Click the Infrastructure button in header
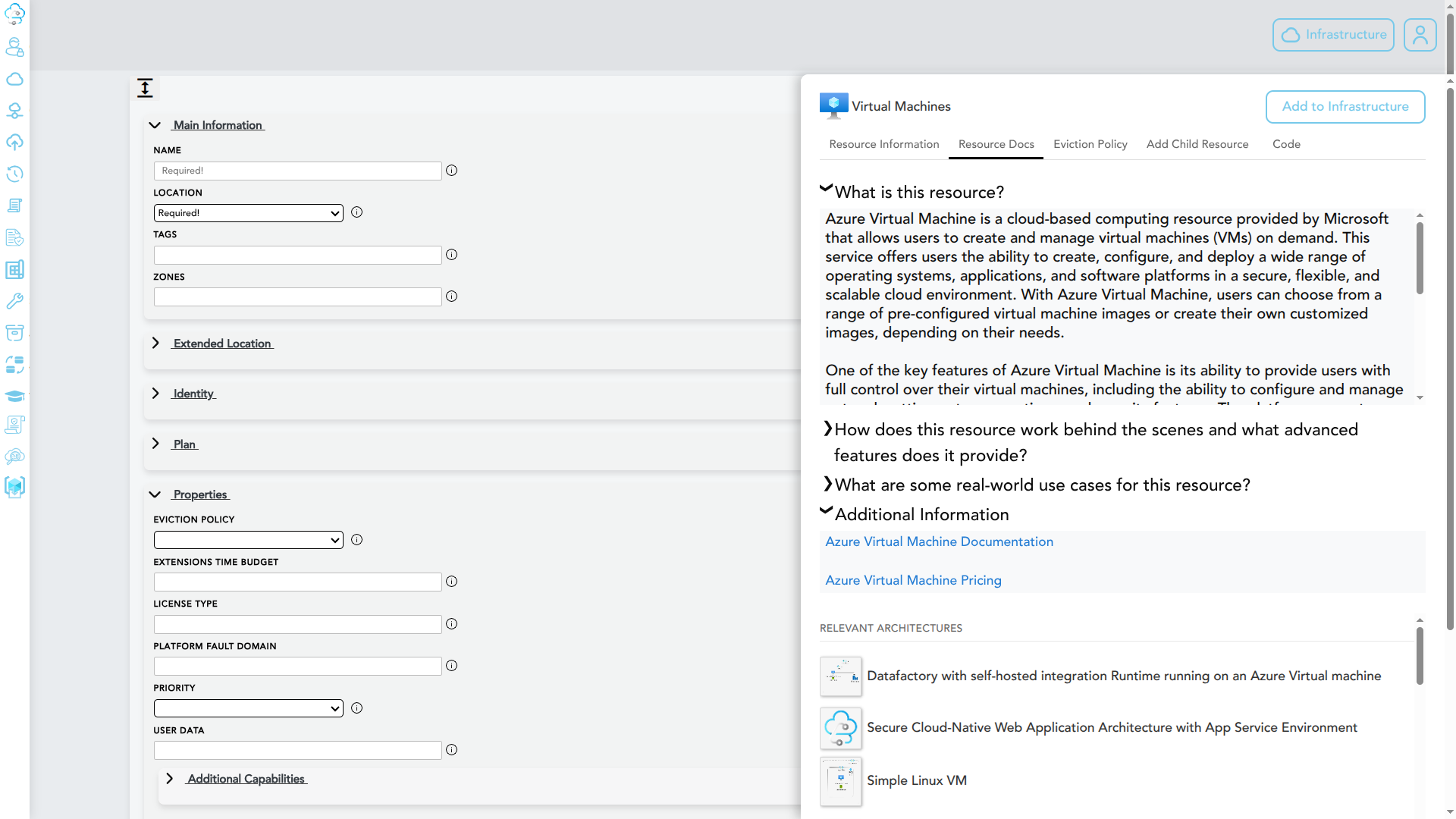Screen dimensions: 1456x819 [1333, 35]
